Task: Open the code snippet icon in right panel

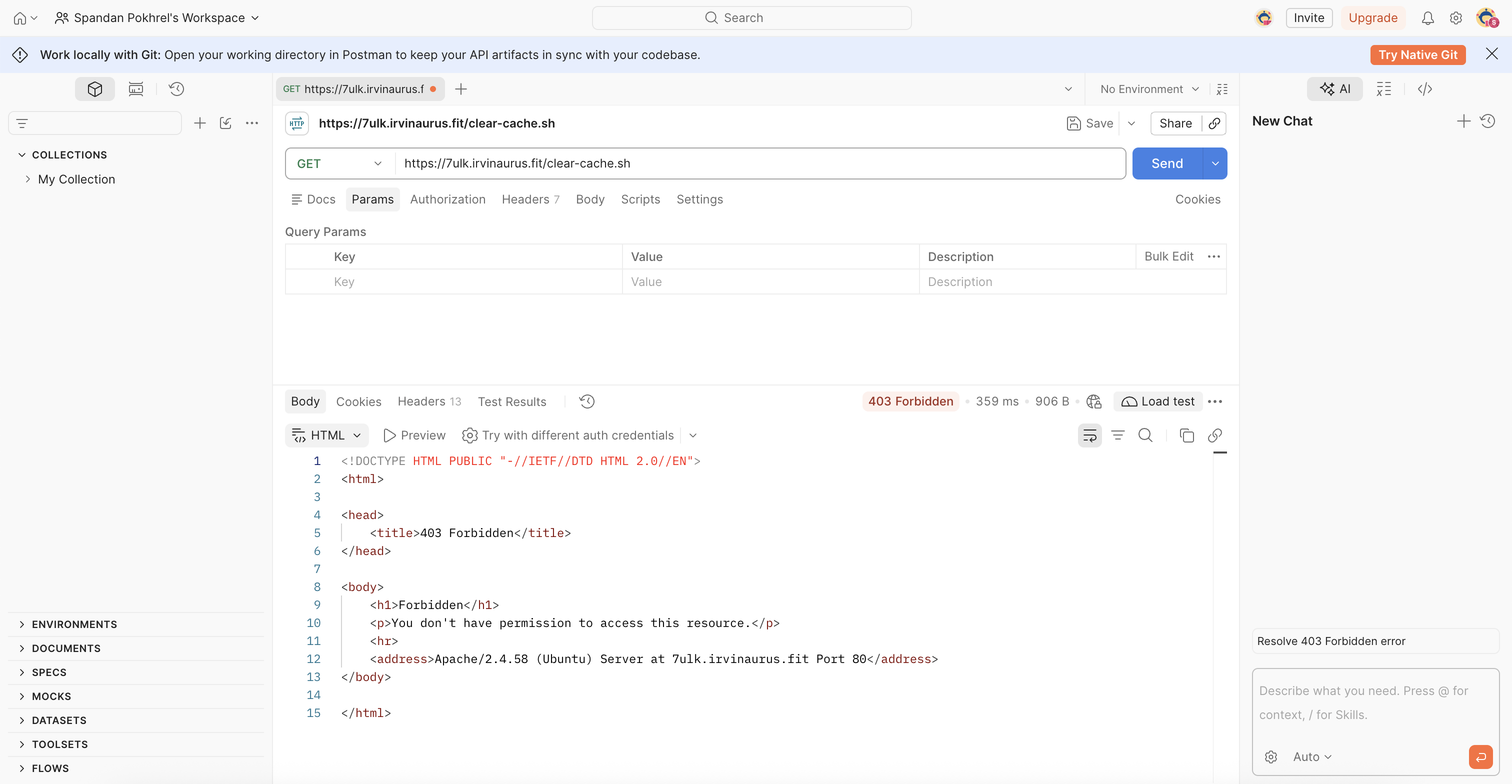Action: 1424,88
